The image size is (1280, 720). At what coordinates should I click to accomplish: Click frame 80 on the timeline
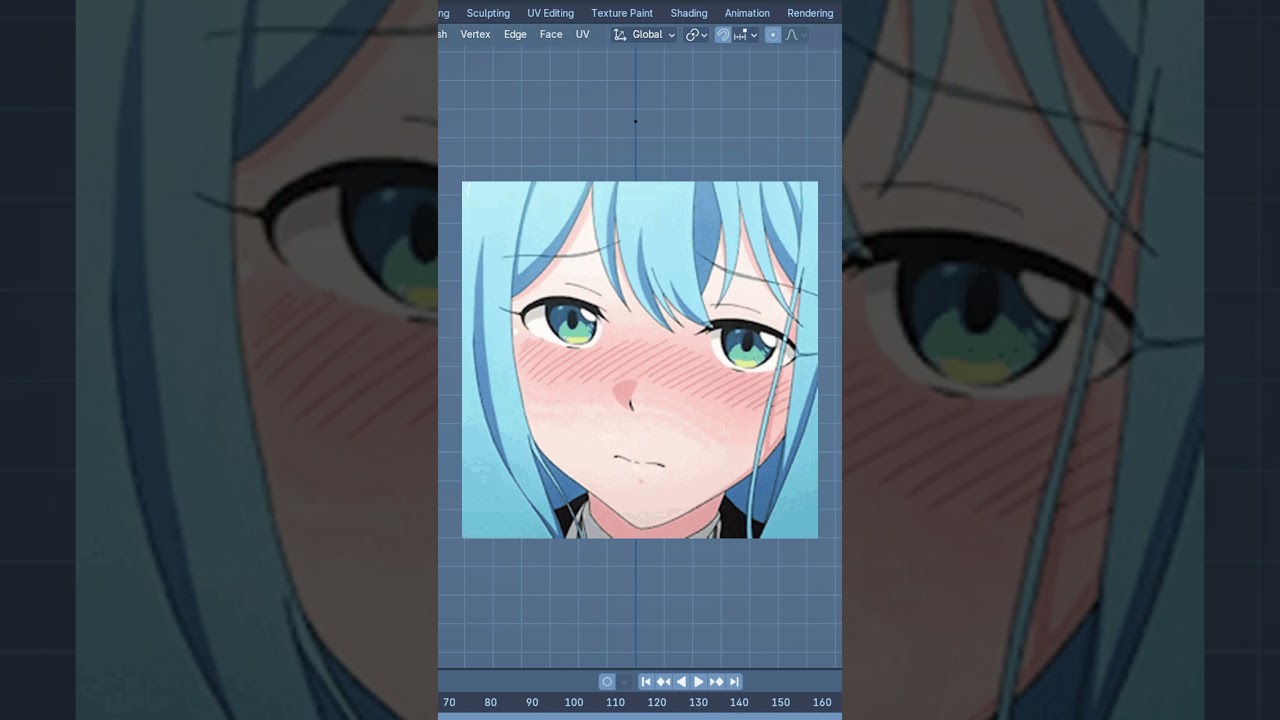click(490, 702)
